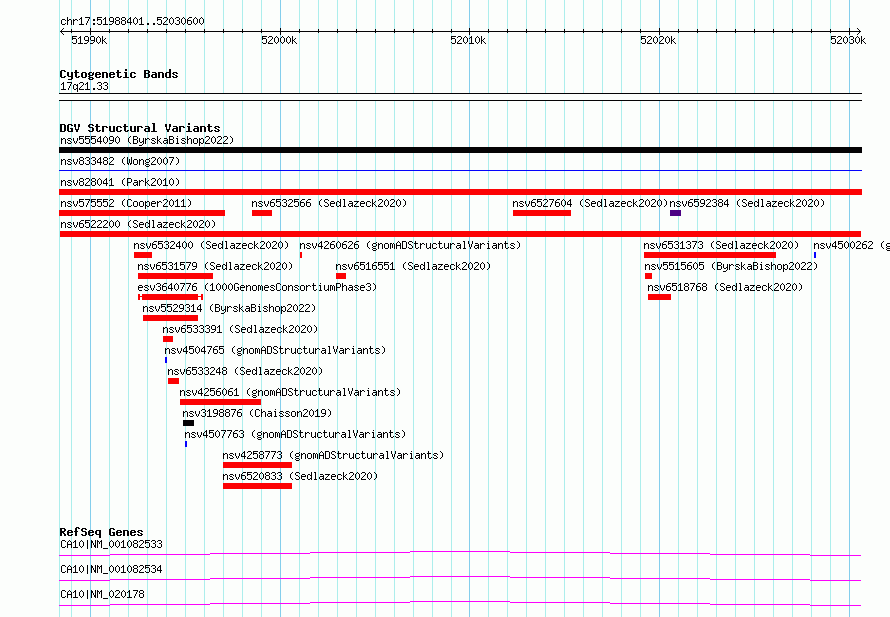890x617 pixels.
Task: Click the 51990k ruler mark
Action: [x=89, y=40]
